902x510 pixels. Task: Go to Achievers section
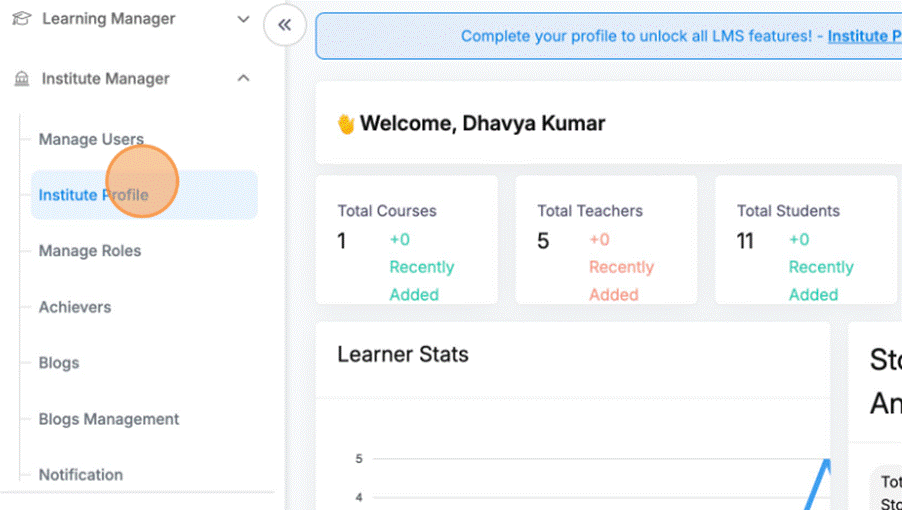(x=75, y=307)
